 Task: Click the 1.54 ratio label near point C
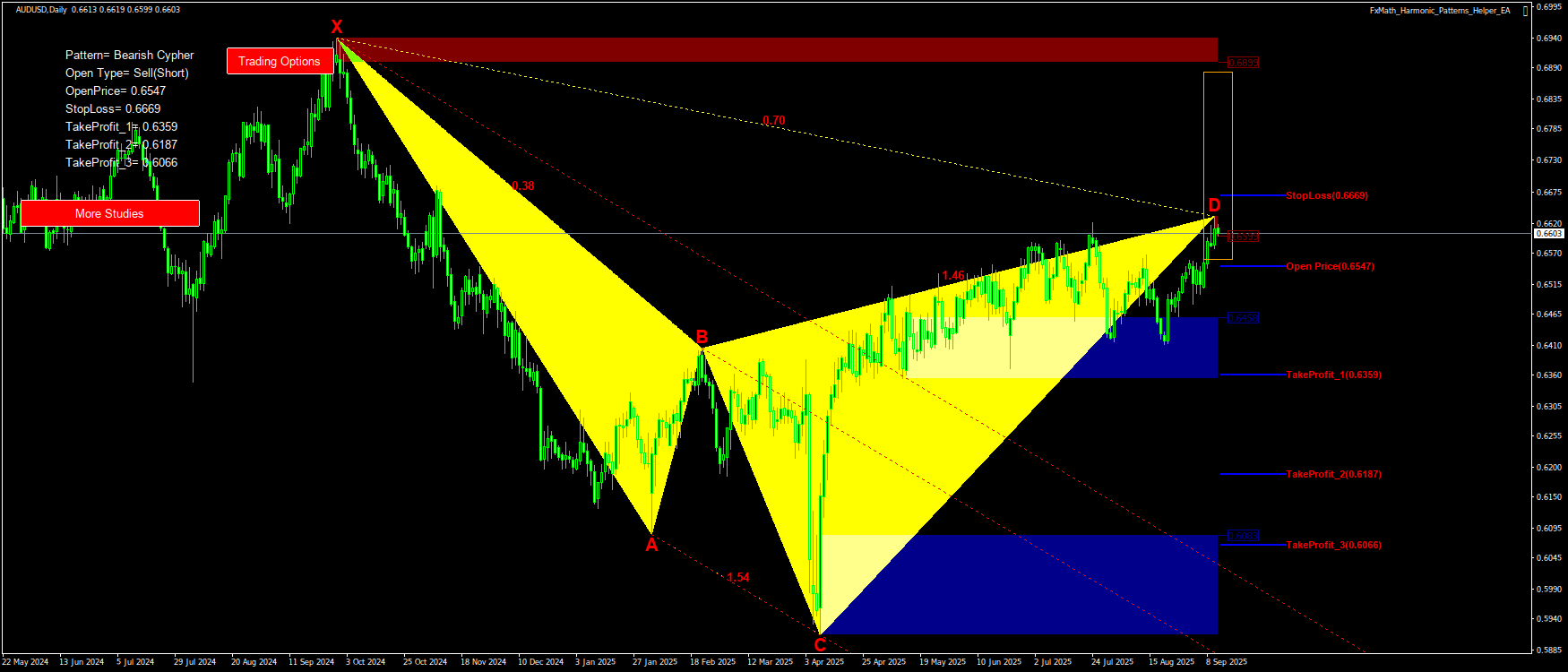tap(738, 578)
